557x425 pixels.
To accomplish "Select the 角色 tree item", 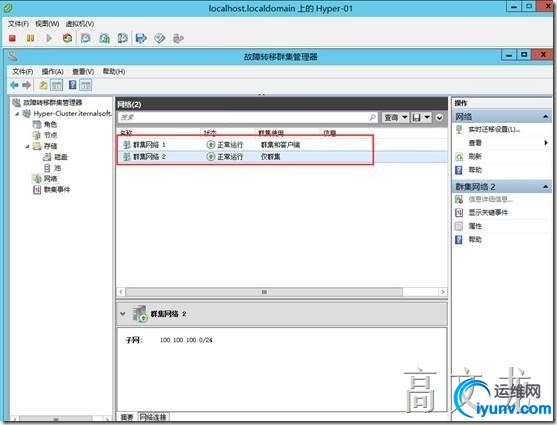I will click(x=50, y=124).
